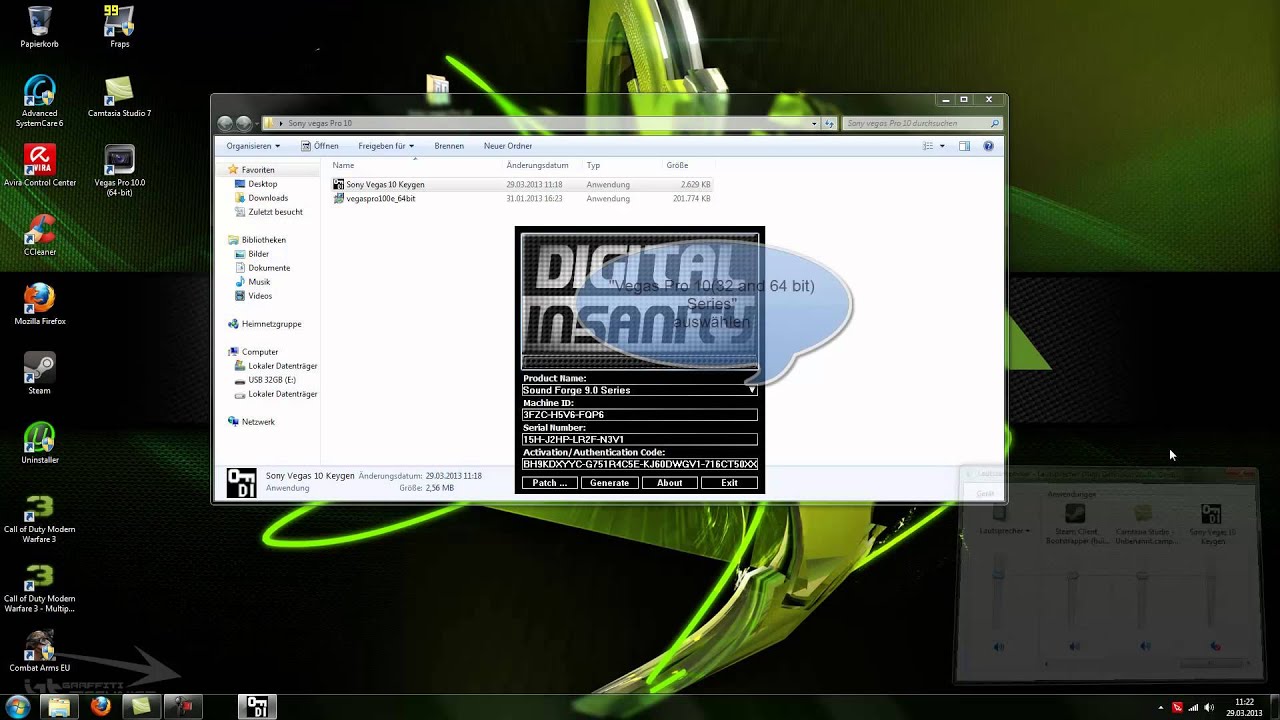The width and height of the screenshot is (1280, 720).
Task: Click the Generate button in keygen
Action: [x=609, y=483]
